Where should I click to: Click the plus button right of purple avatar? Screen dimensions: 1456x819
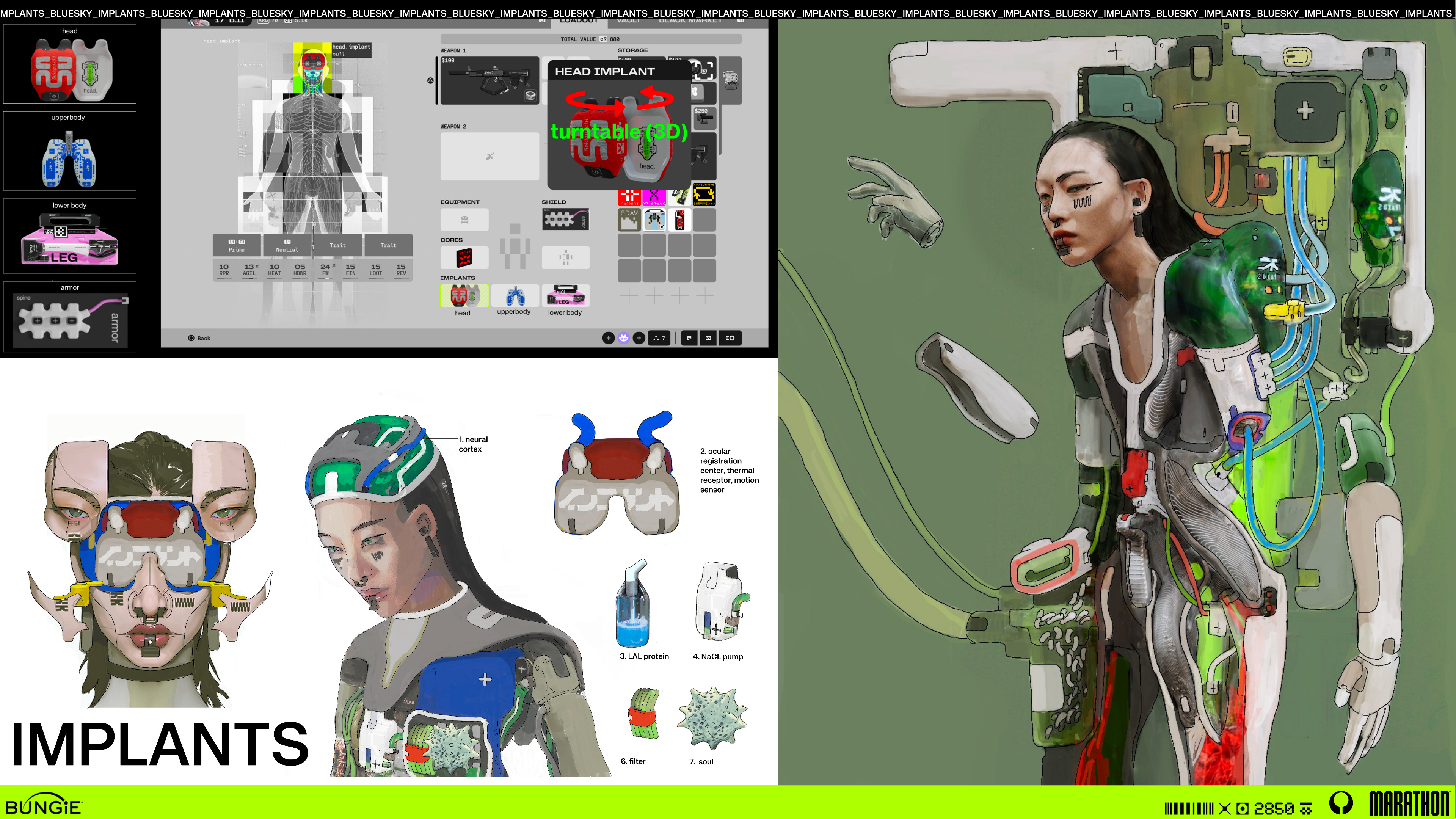click(x=639, y=338)
